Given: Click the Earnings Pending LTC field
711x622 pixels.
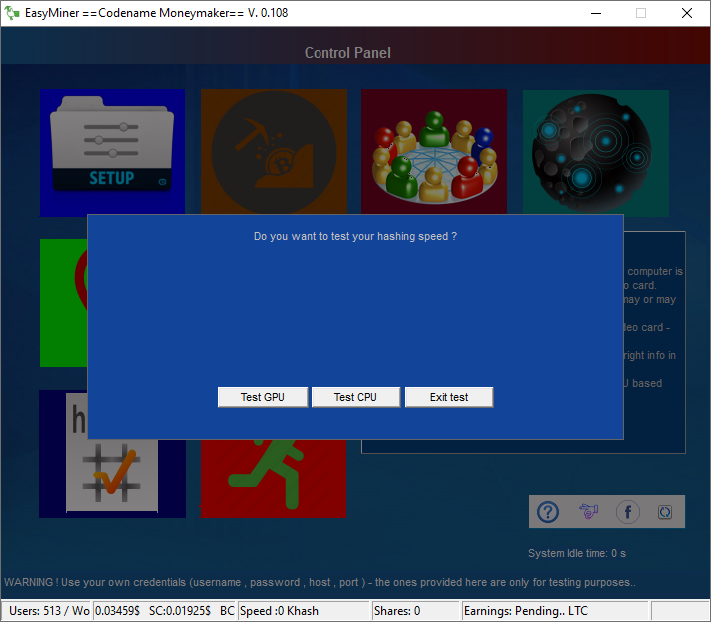Looking at the screenshot, I should pos(554,611).
